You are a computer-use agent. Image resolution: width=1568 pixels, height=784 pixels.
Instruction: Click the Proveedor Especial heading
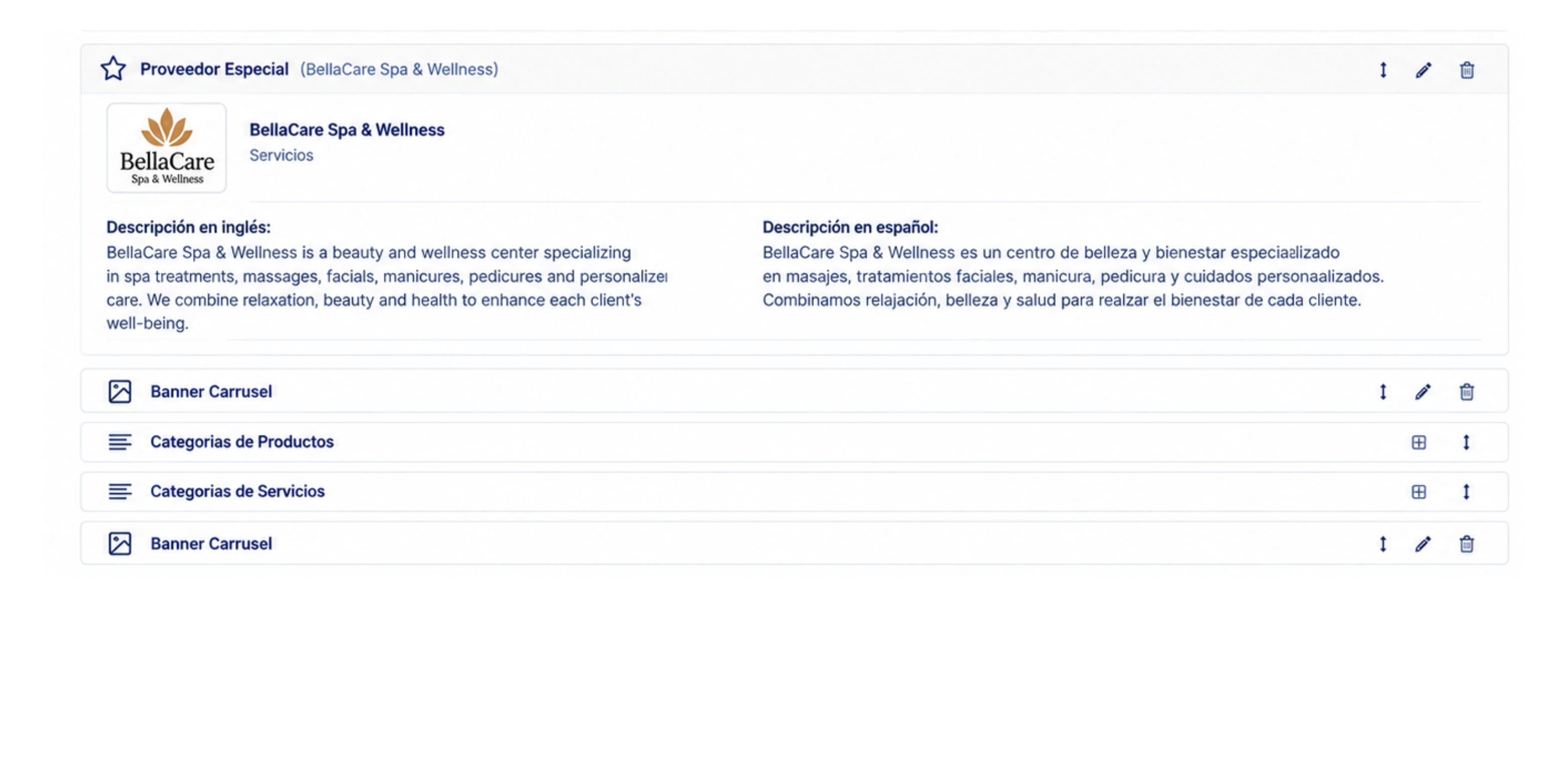click(x=214, y=69)
